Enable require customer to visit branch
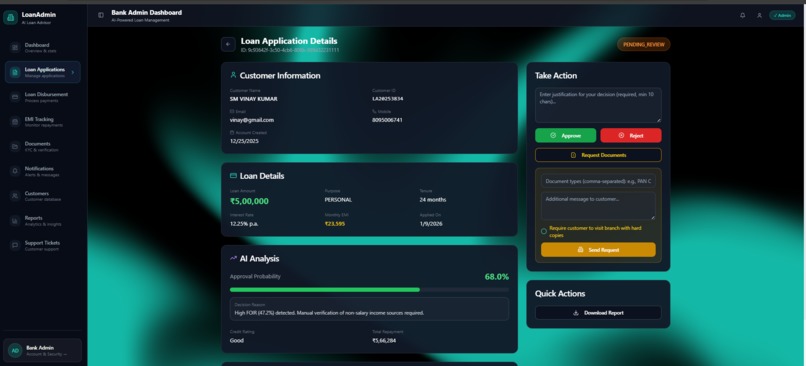This screenshot has height=366, width=806. [544, 231]
